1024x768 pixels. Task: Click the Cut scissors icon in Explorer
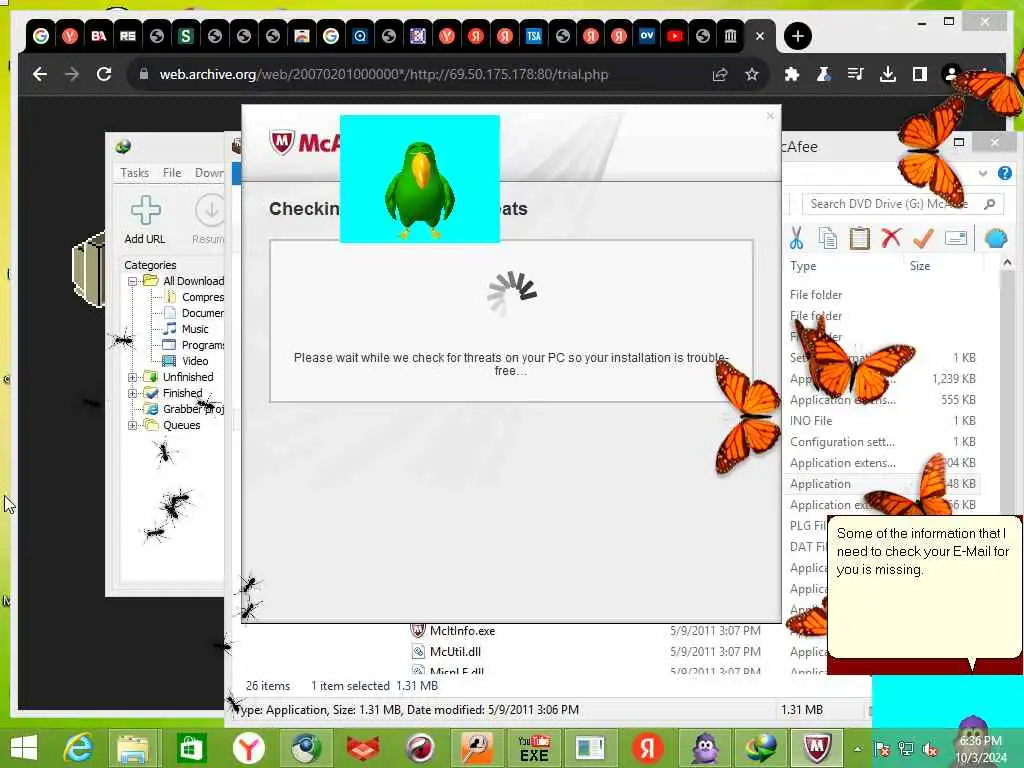tap(796, 238)
